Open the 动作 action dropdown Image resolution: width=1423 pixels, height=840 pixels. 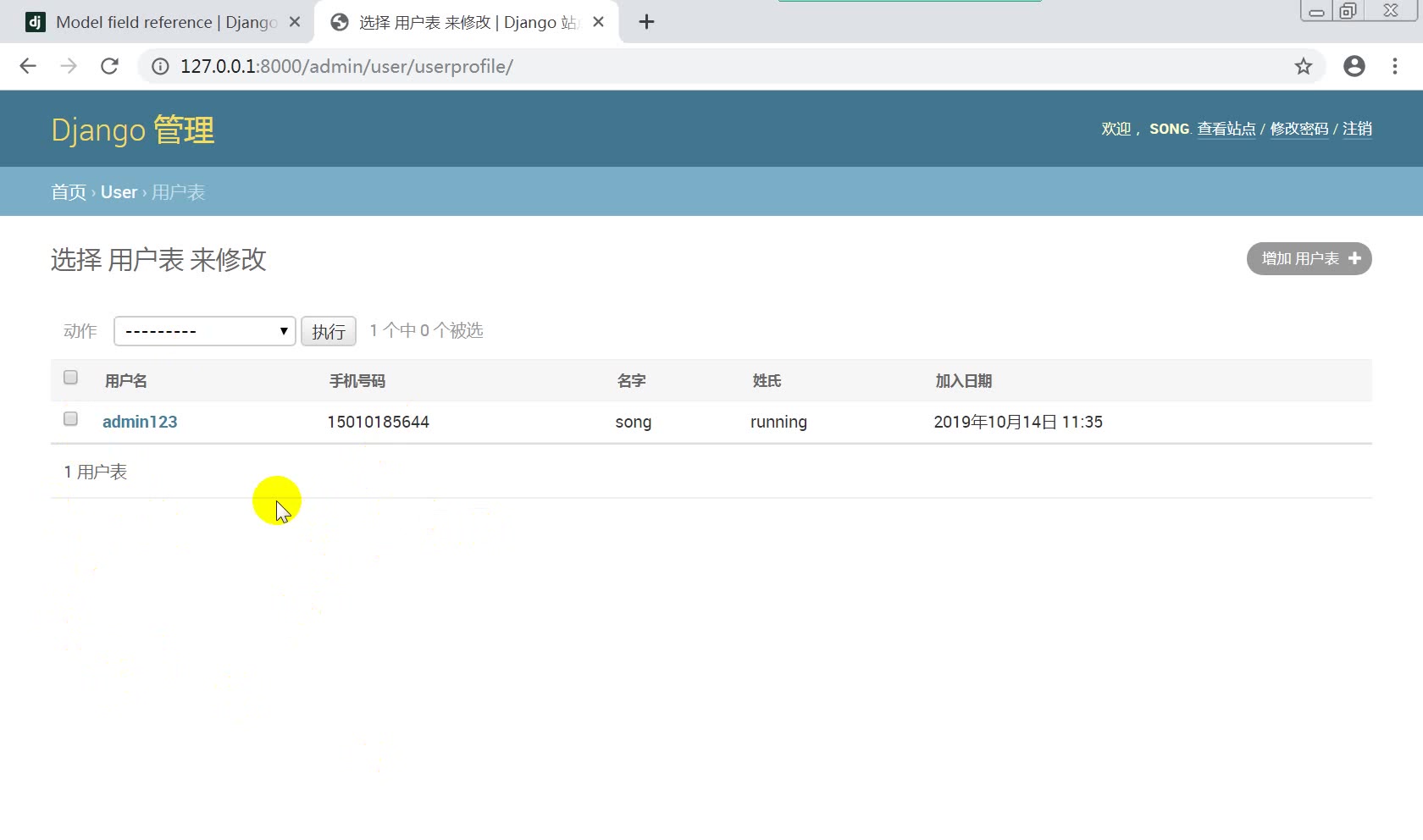[205, 331]
